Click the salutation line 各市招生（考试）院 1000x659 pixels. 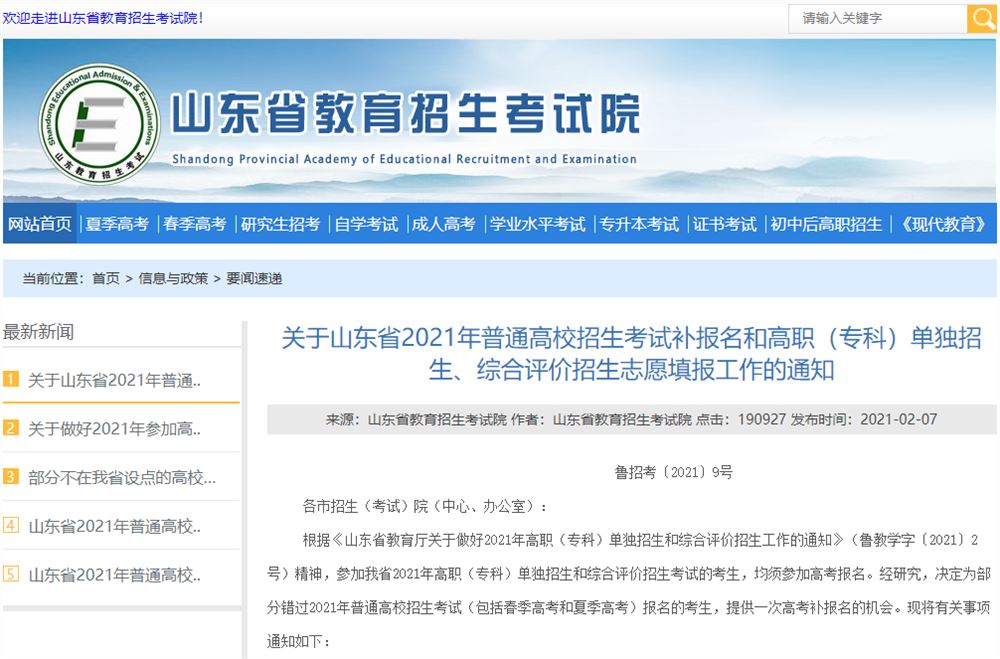coord(425,507)
